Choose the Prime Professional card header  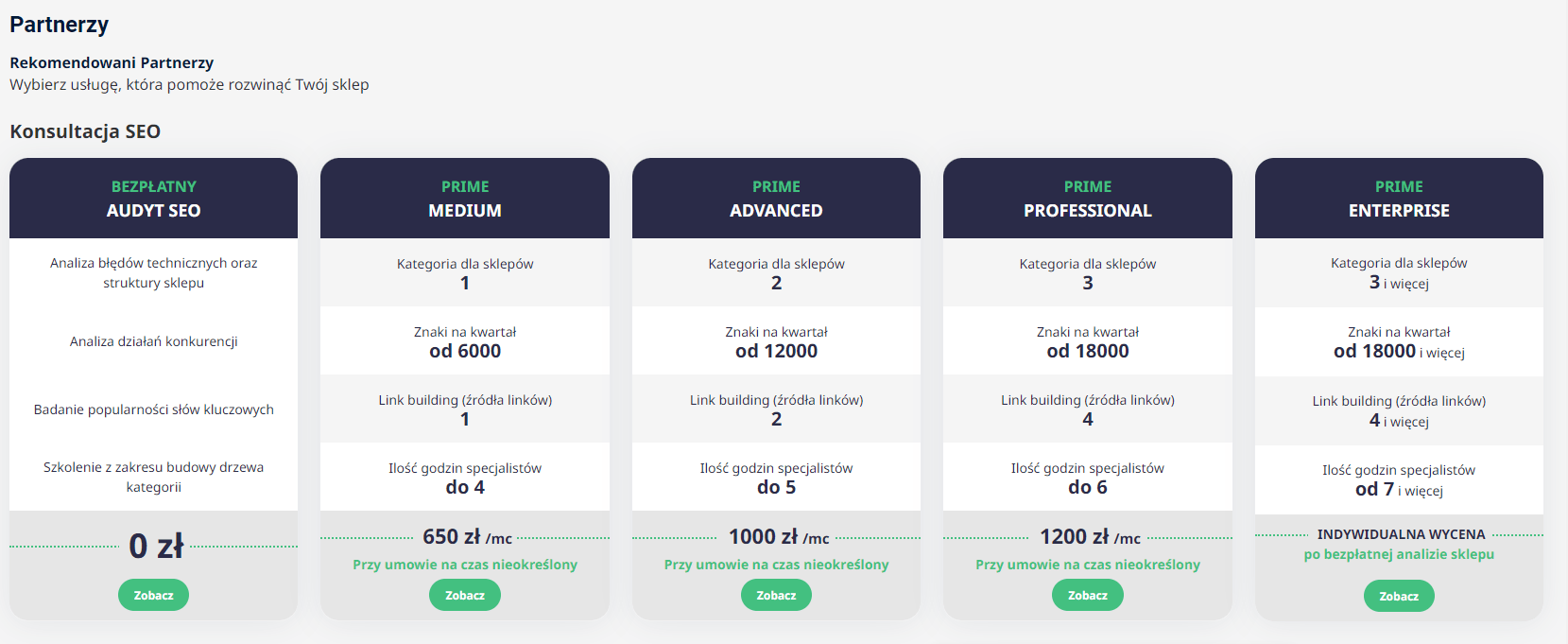click(1087, 199)
